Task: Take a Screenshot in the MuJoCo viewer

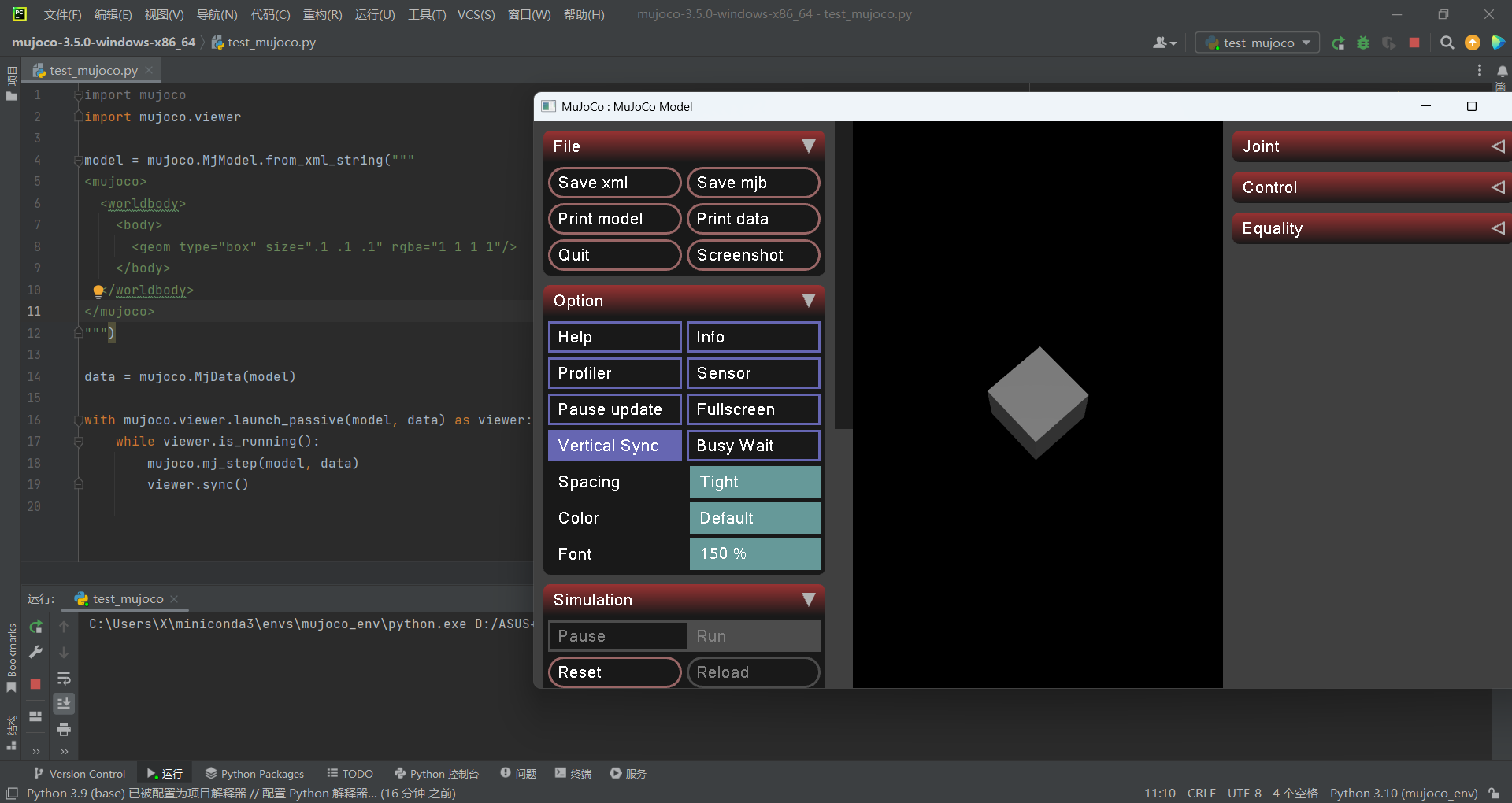Action: coord(753,254)
